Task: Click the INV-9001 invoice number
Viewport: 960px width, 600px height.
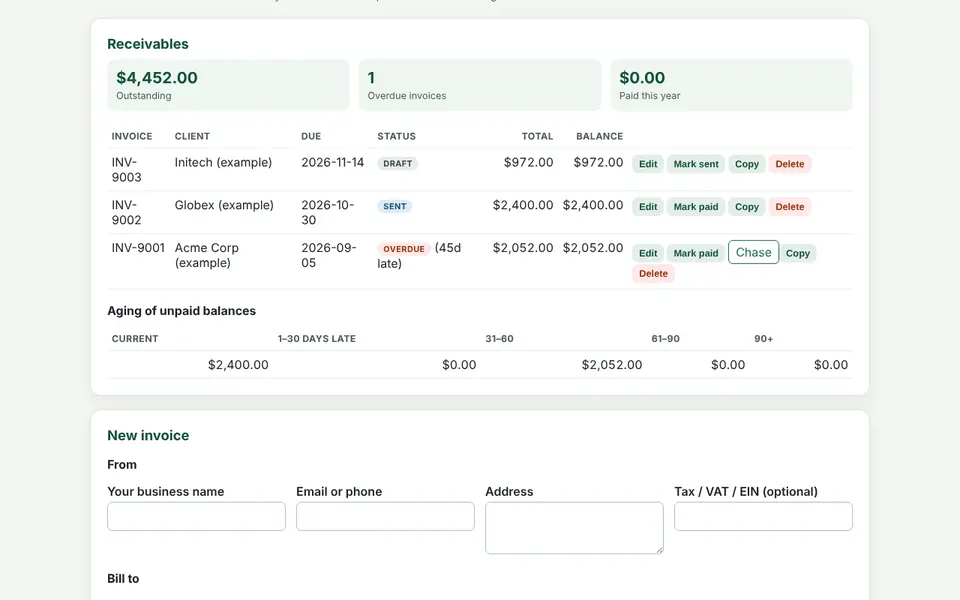Action: click(138, 248)
